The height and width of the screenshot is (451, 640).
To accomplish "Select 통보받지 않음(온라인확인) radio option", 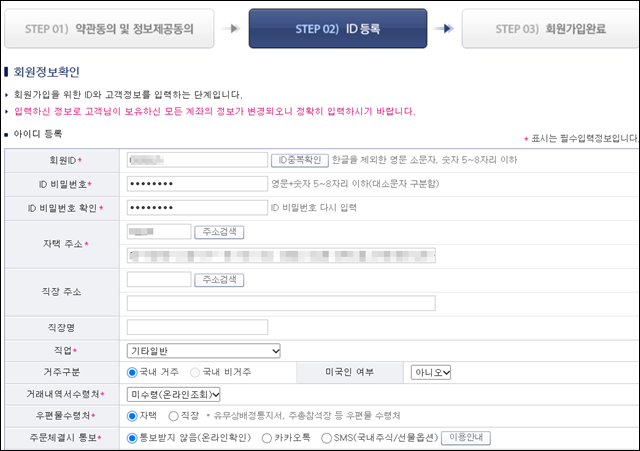I will pos(132,438).
